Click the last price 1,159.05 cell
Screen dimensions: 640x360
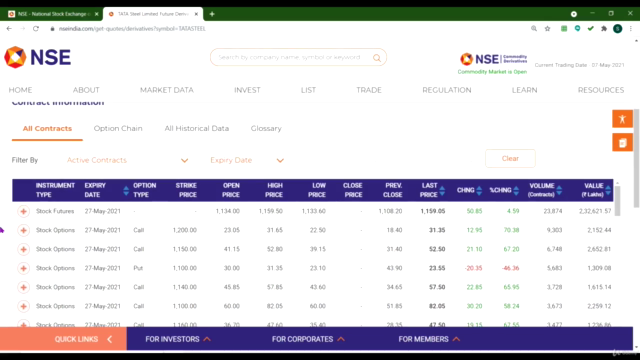pyautogui.click(x=433, y=211)
